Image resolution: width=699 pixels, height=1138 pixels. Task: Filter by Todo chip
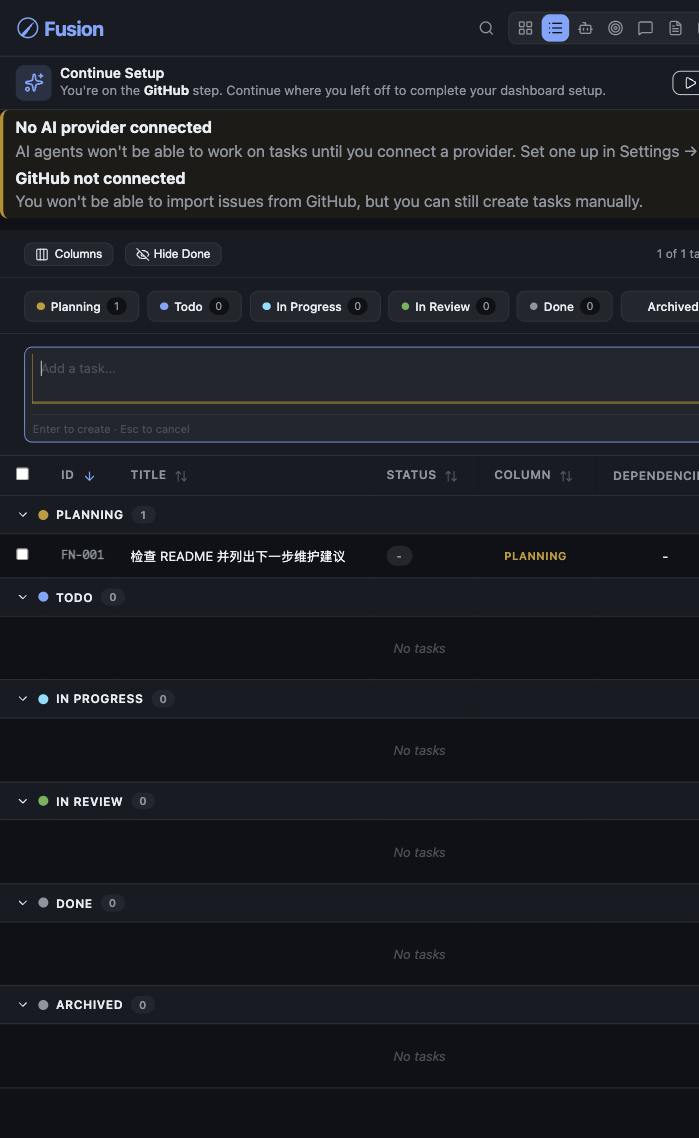(195, 306)
